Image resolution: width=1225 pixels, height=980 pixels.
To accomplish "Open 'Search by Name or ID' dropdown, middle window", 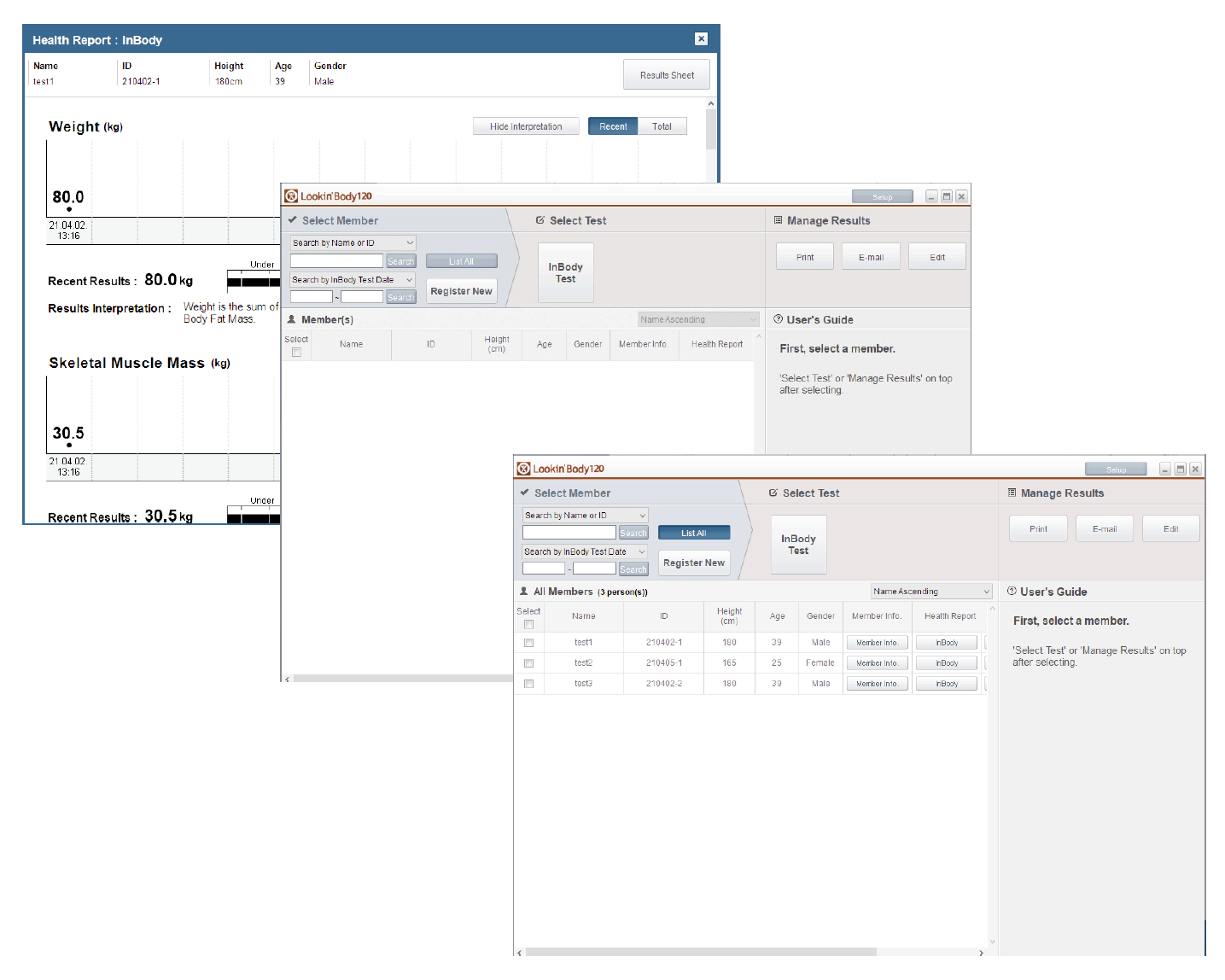I will 353,243.
